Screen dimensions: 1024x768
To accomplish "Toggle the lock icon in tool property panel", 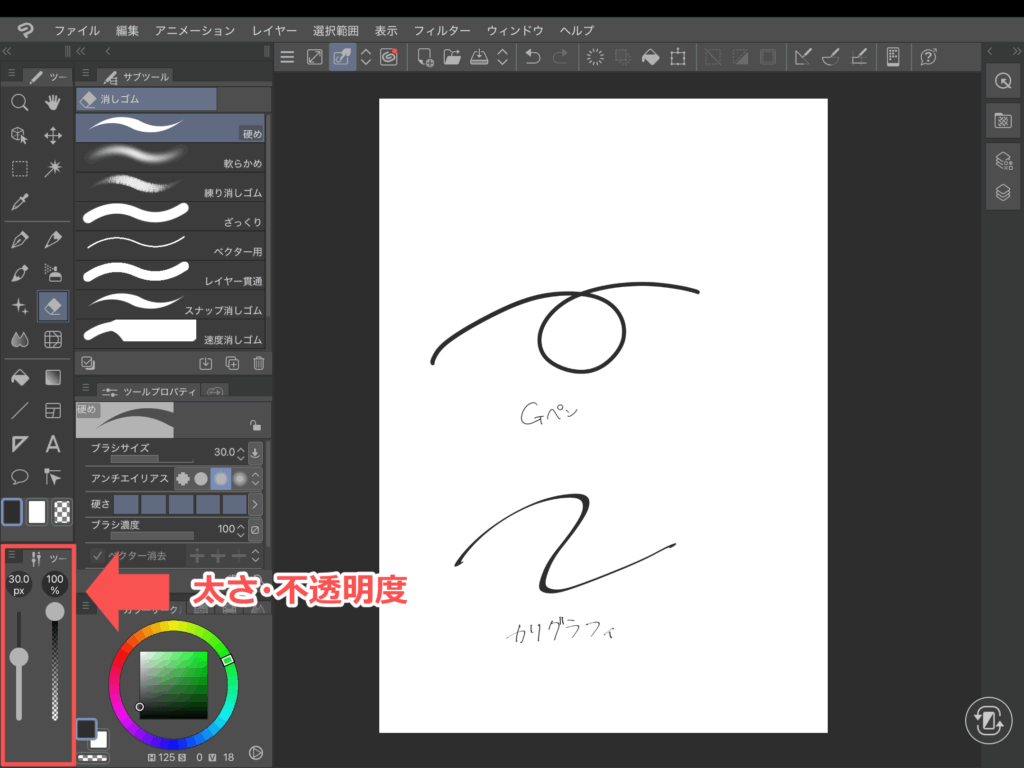I will tap(255, 424).
